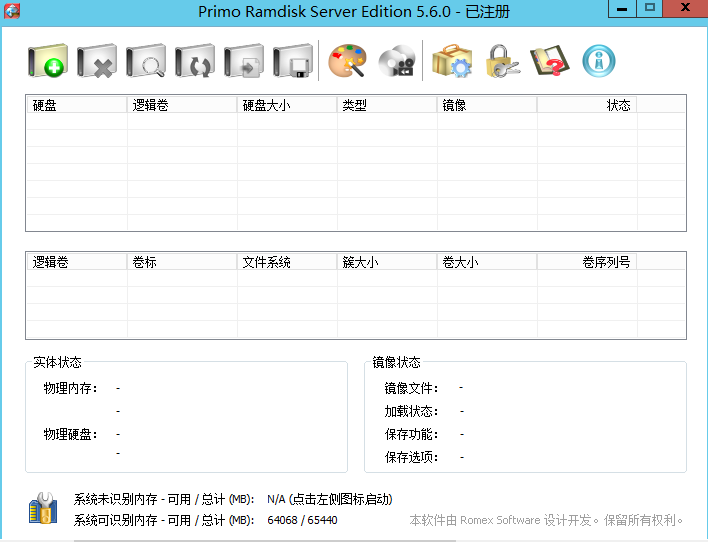Click the 镜像文件 label
The width and height of the screenshot is (708, 542).
click(x=411, y=388)
